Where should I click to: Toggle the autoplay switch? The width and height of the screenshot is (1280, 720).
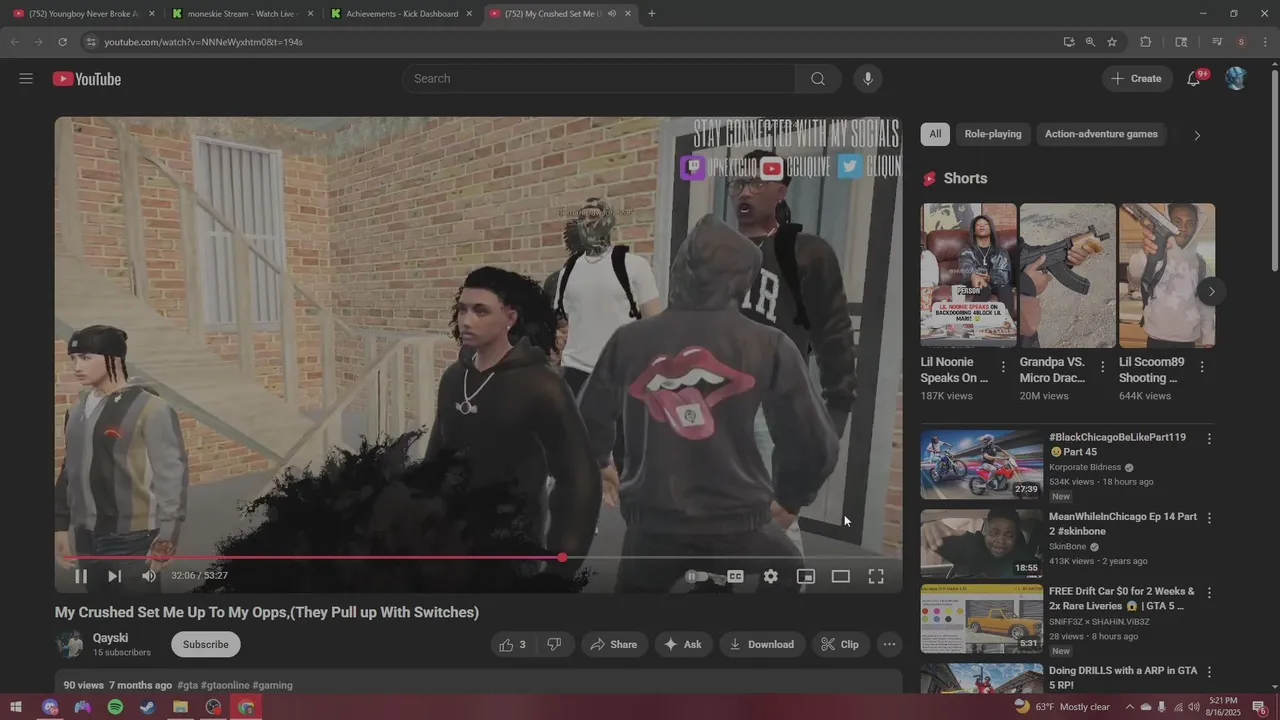click(x=699, y=576)
